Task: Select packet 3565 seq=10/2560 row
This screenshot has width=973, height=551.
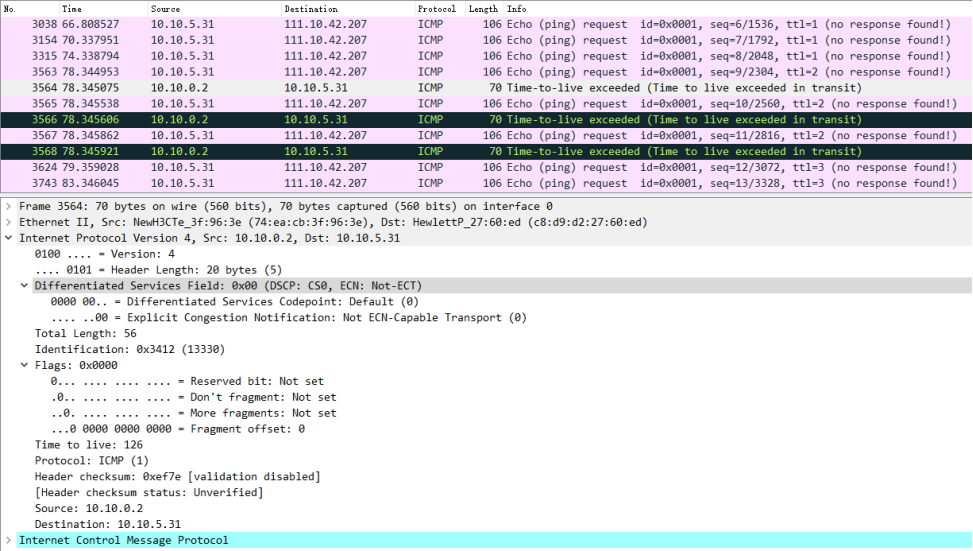Action: pyautogui.click(x=486, y=104)
